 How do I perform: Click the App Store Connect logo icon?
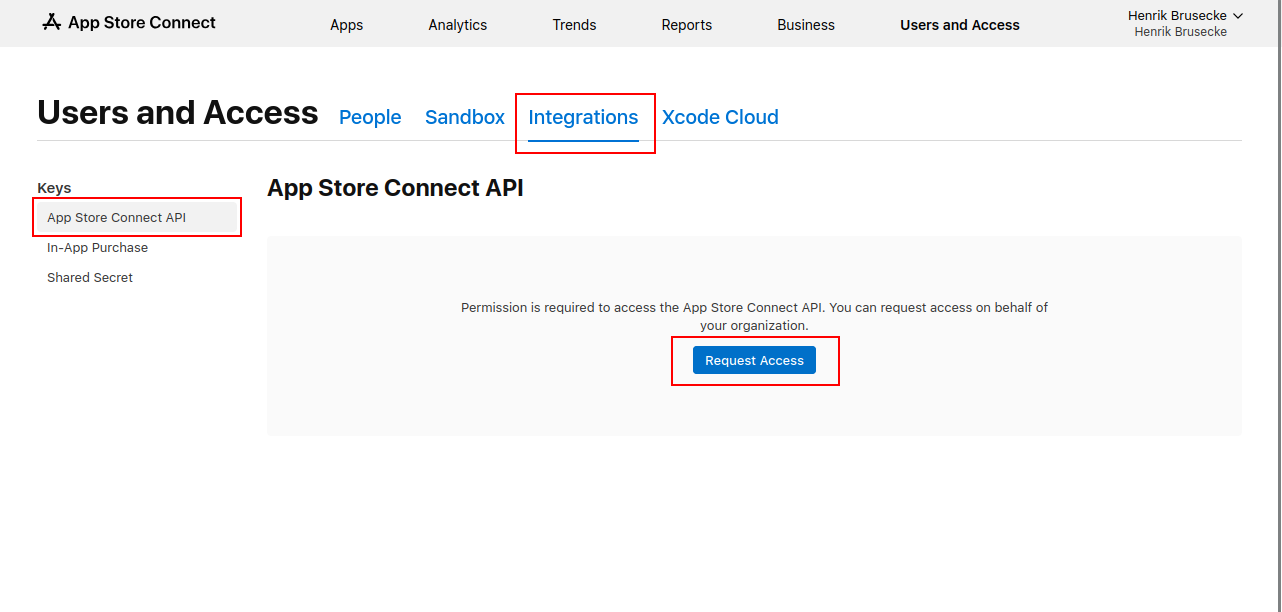(x=52, y=22)
